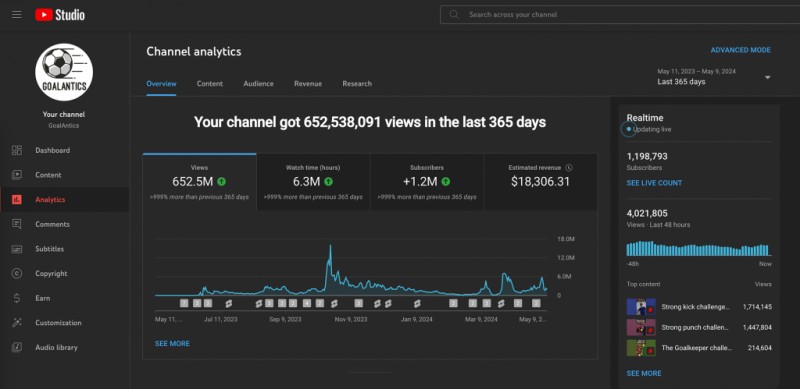This screenshot has height=389, width=800.
Task: Open the Earn sidebar section
Action: point(64,298)
